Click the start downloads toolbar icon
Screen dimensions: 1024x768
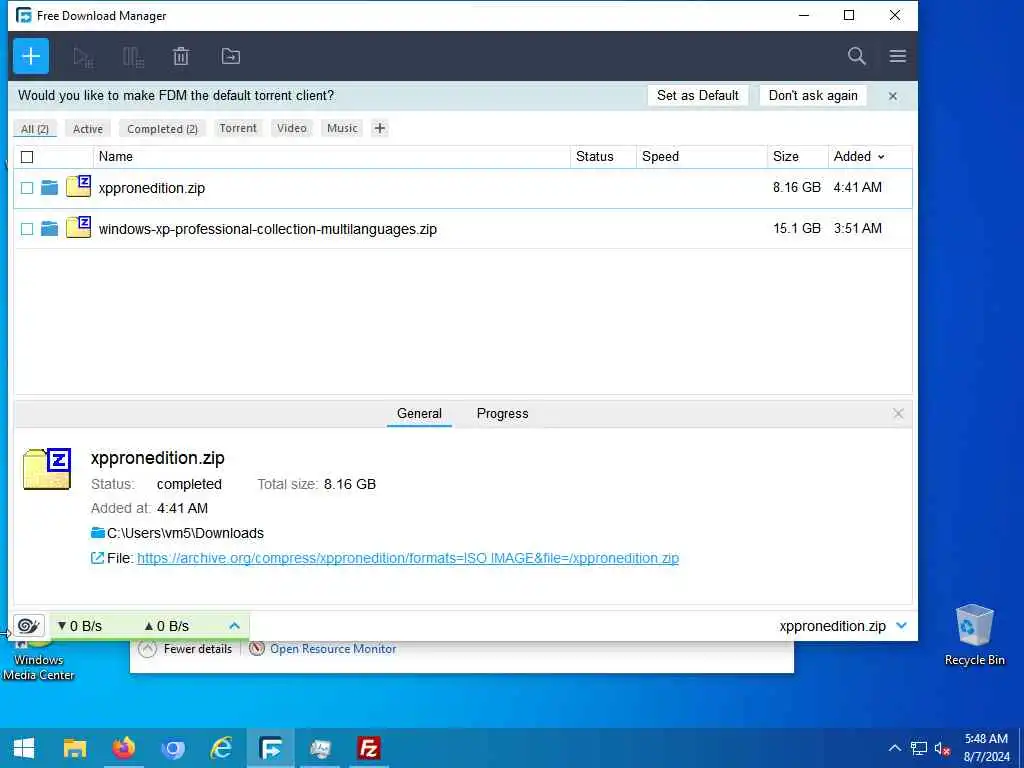tap(83, 57)
